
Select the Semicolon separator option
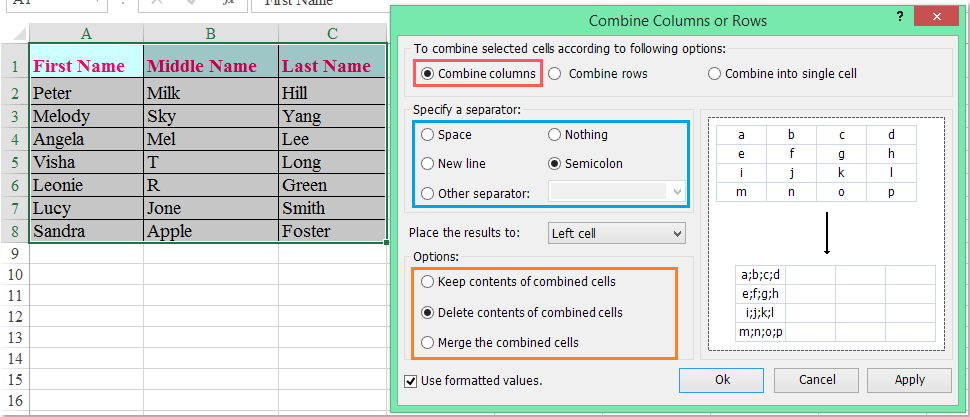555,163
